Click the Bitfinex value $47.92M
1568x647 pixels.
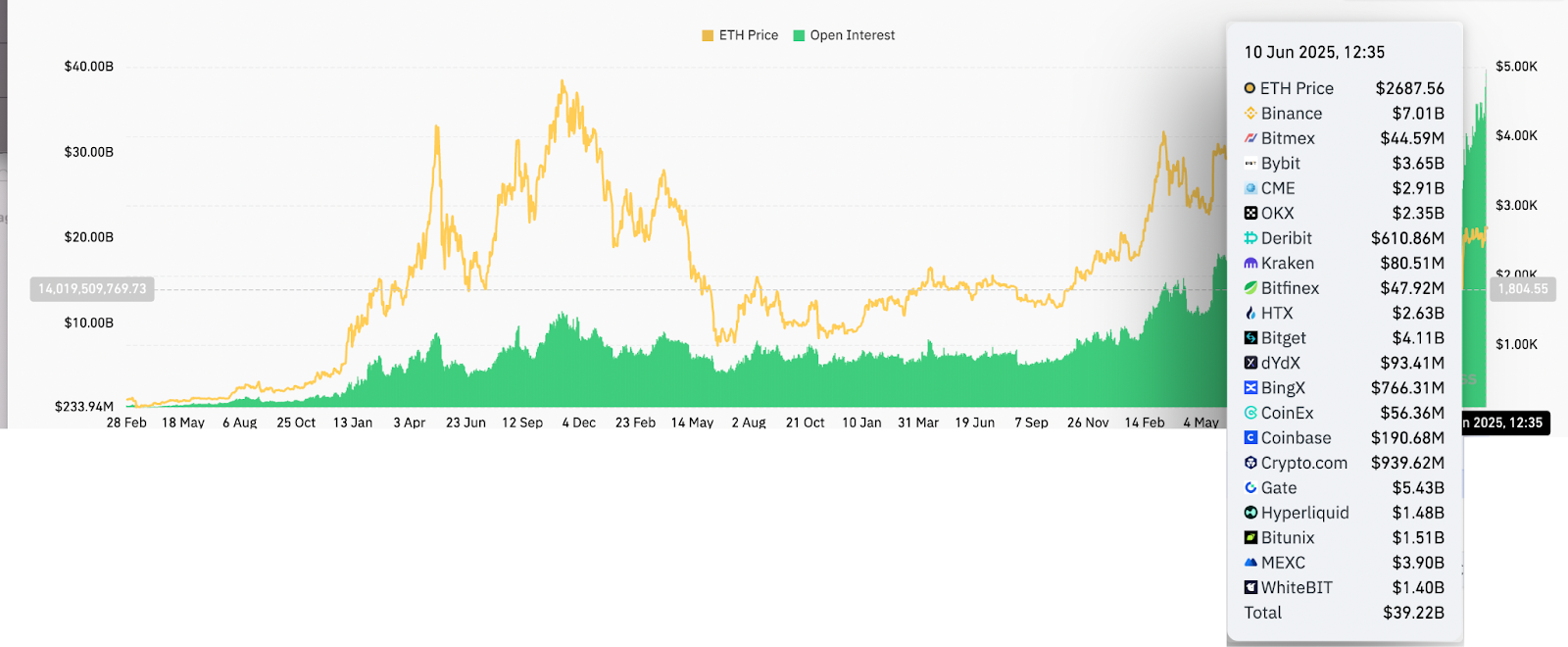(1412, 288)
